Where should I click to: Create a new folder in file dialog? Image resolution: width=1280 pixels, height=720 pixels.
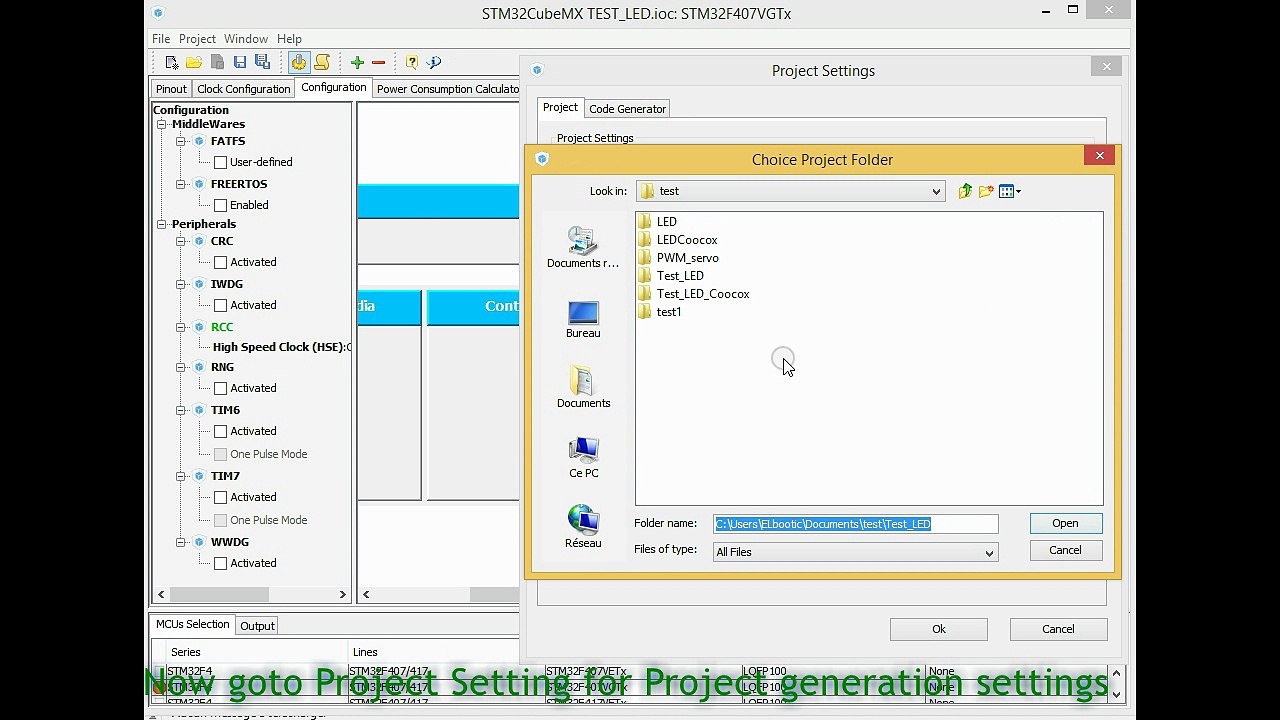pos(986,191)
